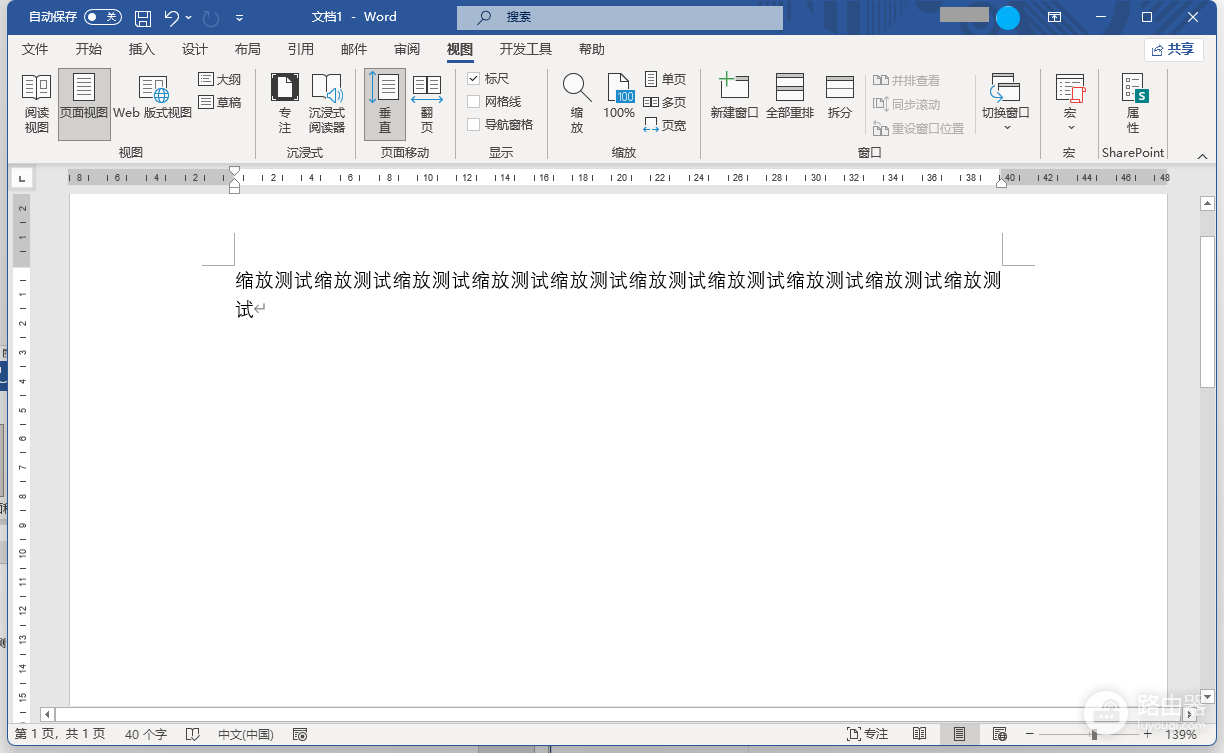Image resolution: width=1224 pixels, height=753 pixels.
Task: Click ruler tab selector corner button
Action: click(x=21, y=178)
